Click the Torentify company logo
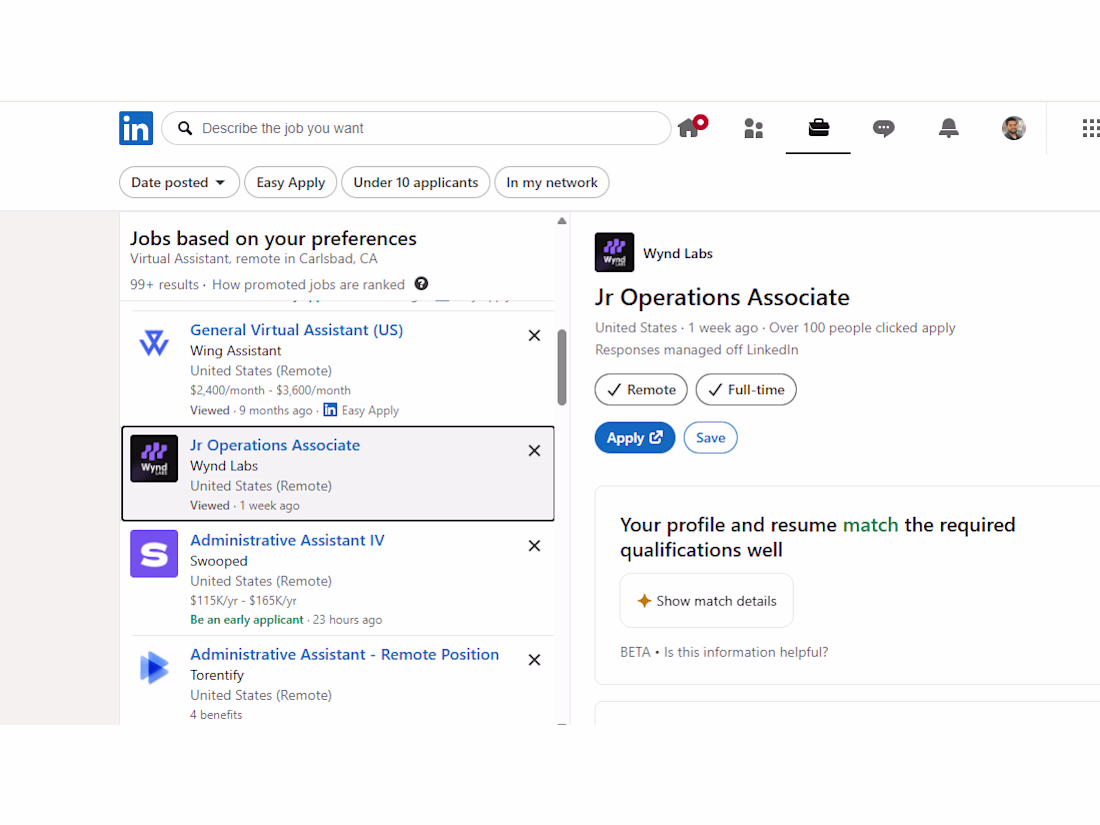The height and width of the screenshot is (825, 1100). point(154,667)
